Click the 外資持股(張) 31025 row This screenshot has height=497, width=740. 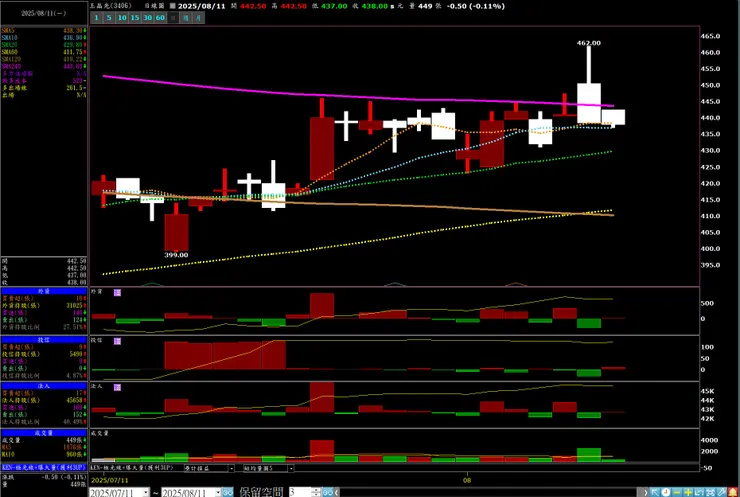(x=44, y=305)
